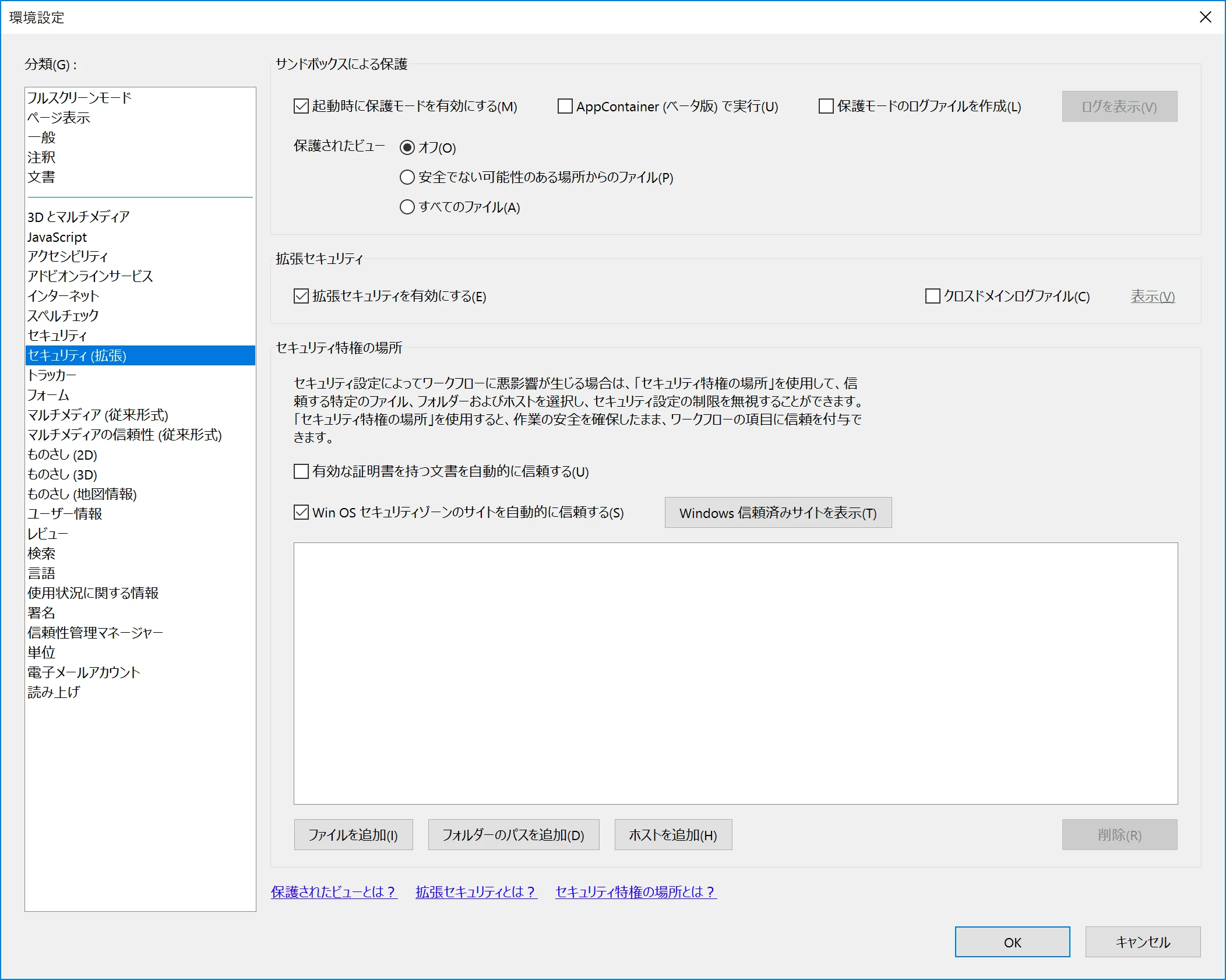Check クロスドメインログファイル option
1226x980 pixels.
pyautogui.click(x=932, y=296)
